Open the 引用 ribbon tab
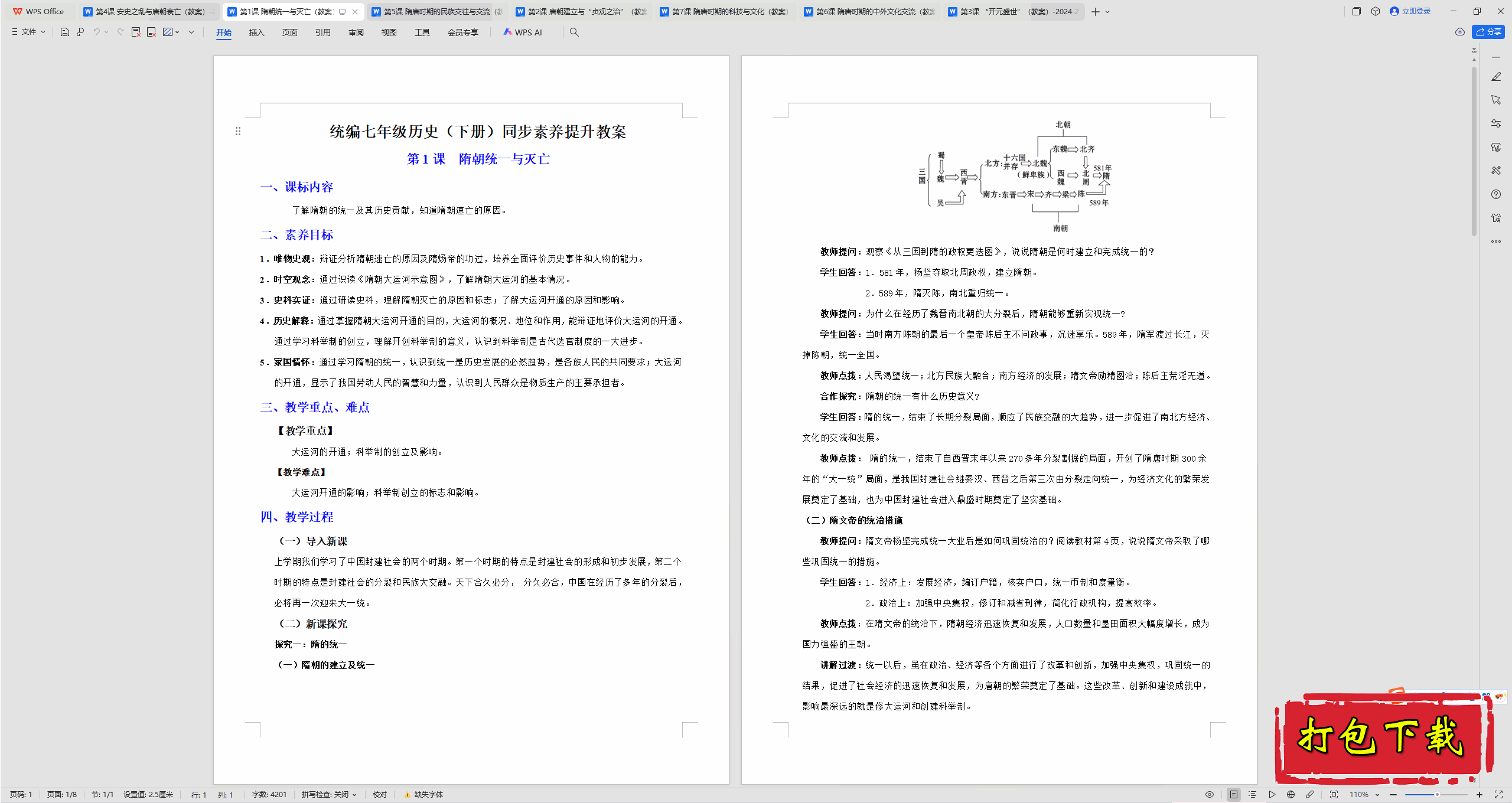This screenshot has width=1512, height=803. [323, 32]
